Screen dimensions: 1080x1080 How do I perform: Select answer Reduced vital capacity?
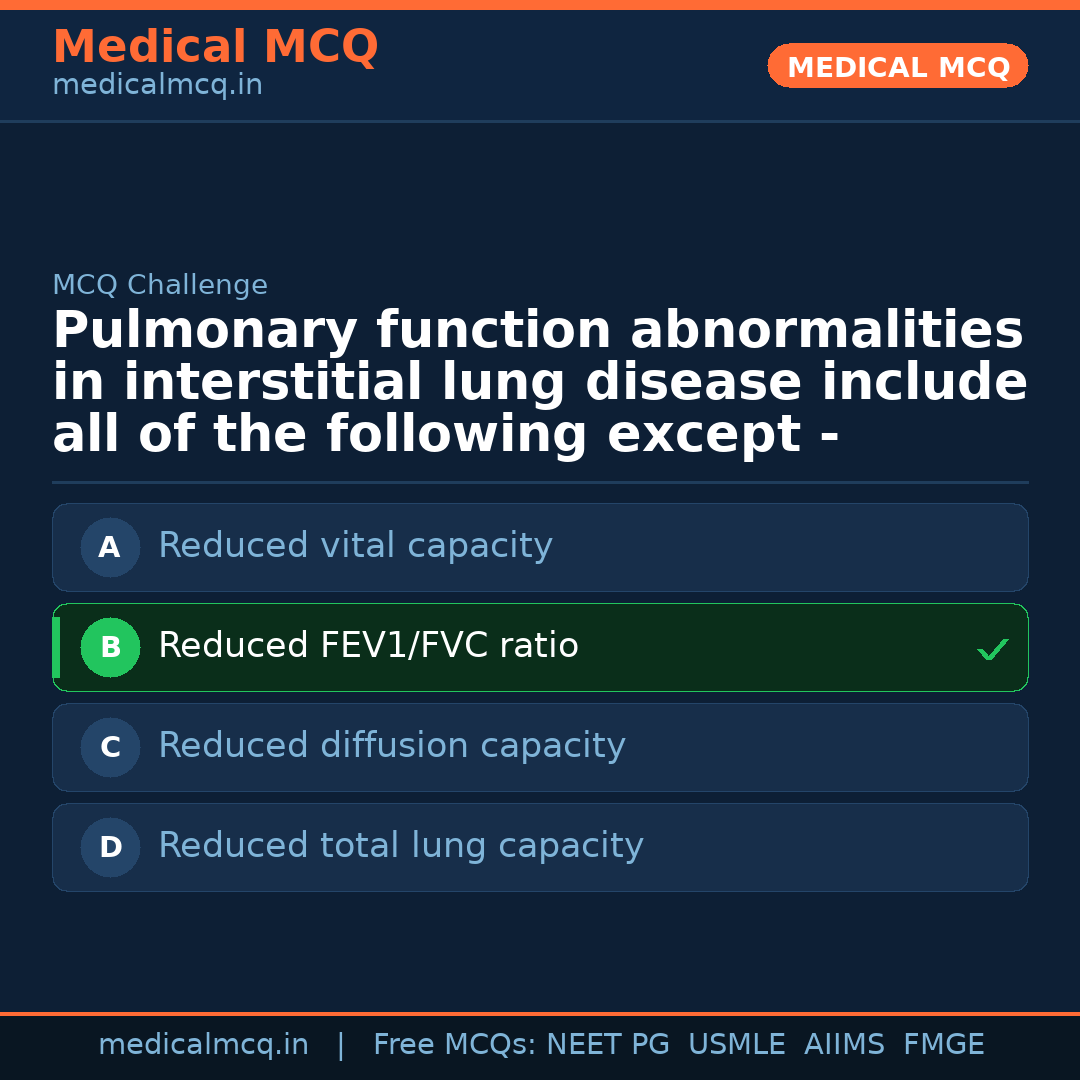tap(355, 546)
